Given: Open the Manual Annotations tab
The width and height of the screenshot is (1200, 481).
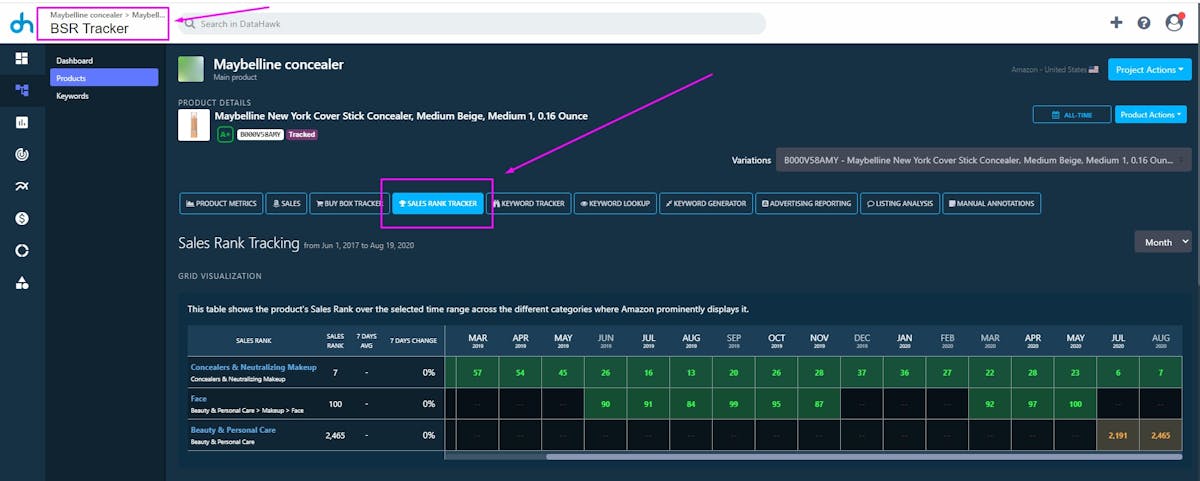Looking at the screenshot, I should [992, 203].
